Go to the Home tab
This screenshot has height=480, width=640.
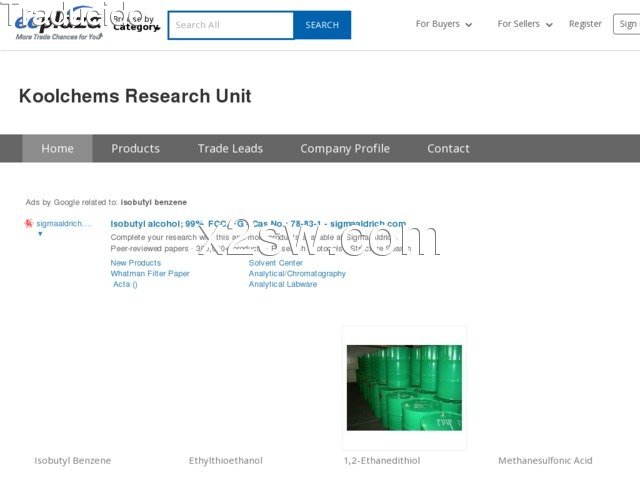click(x=57, y=148)
